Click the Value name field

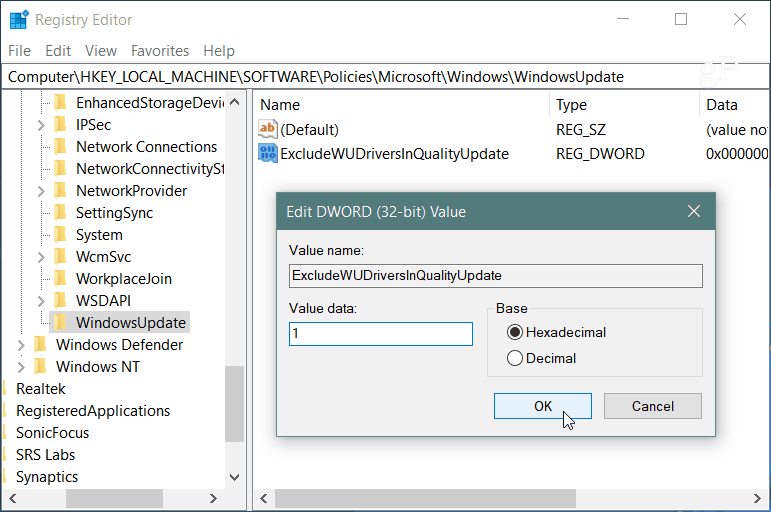click(x=496, y=276)
